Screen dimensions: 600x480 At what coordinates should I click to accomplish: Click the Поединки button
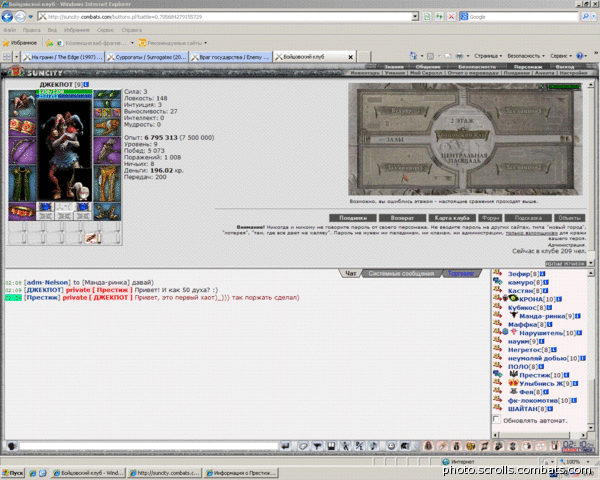[352, 218]
